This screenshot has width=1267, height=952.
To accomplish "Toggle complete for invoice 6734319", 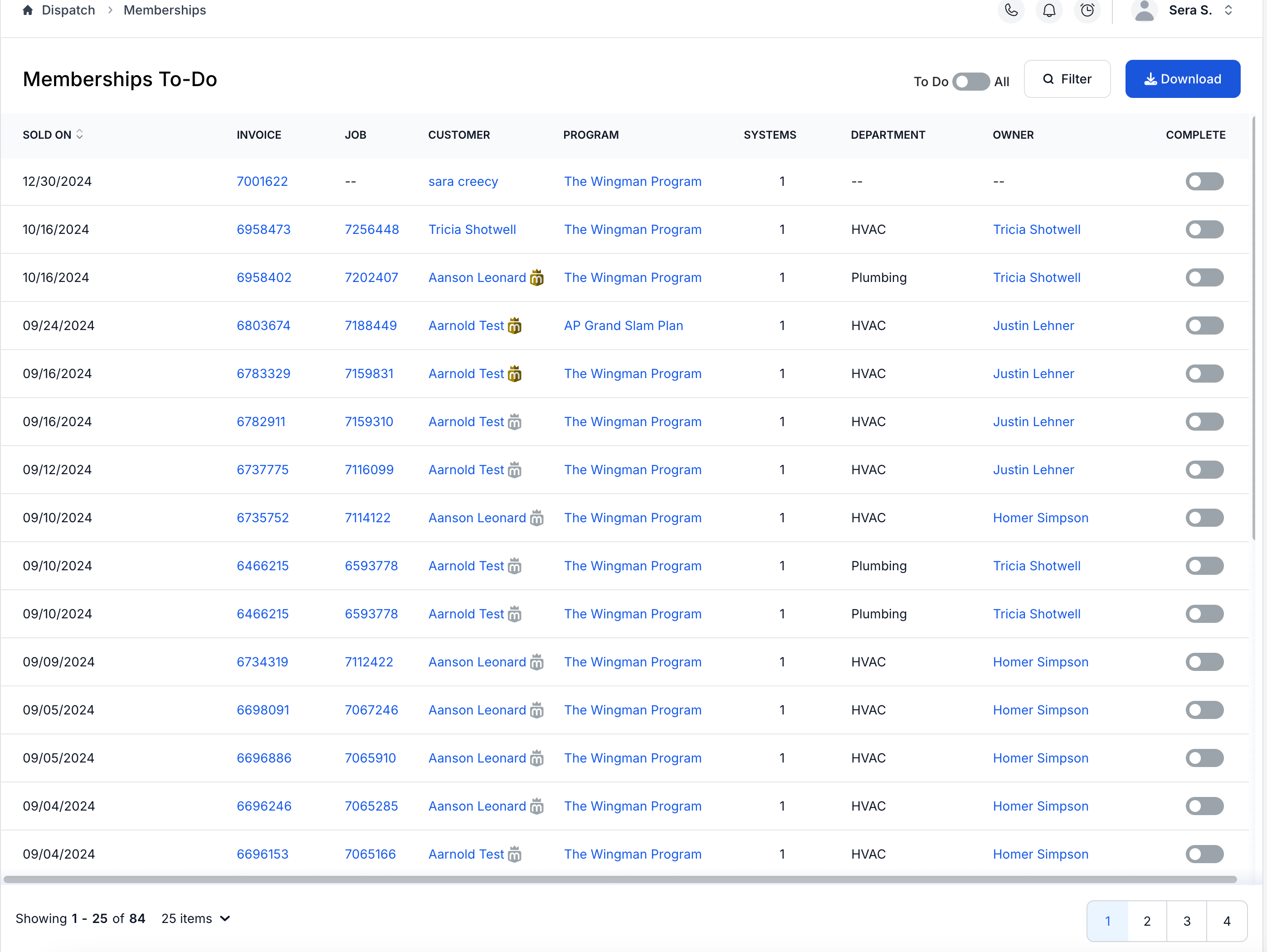I will point(1204,662).
